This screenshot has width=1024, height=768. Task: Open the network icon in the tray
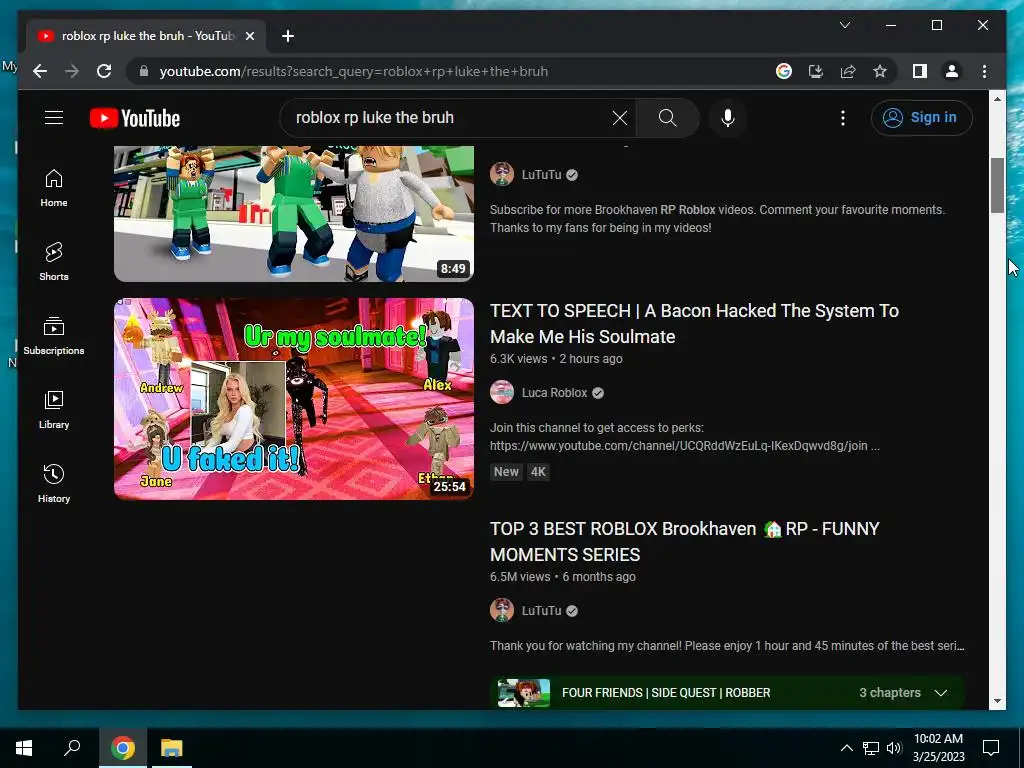[871, 748]
